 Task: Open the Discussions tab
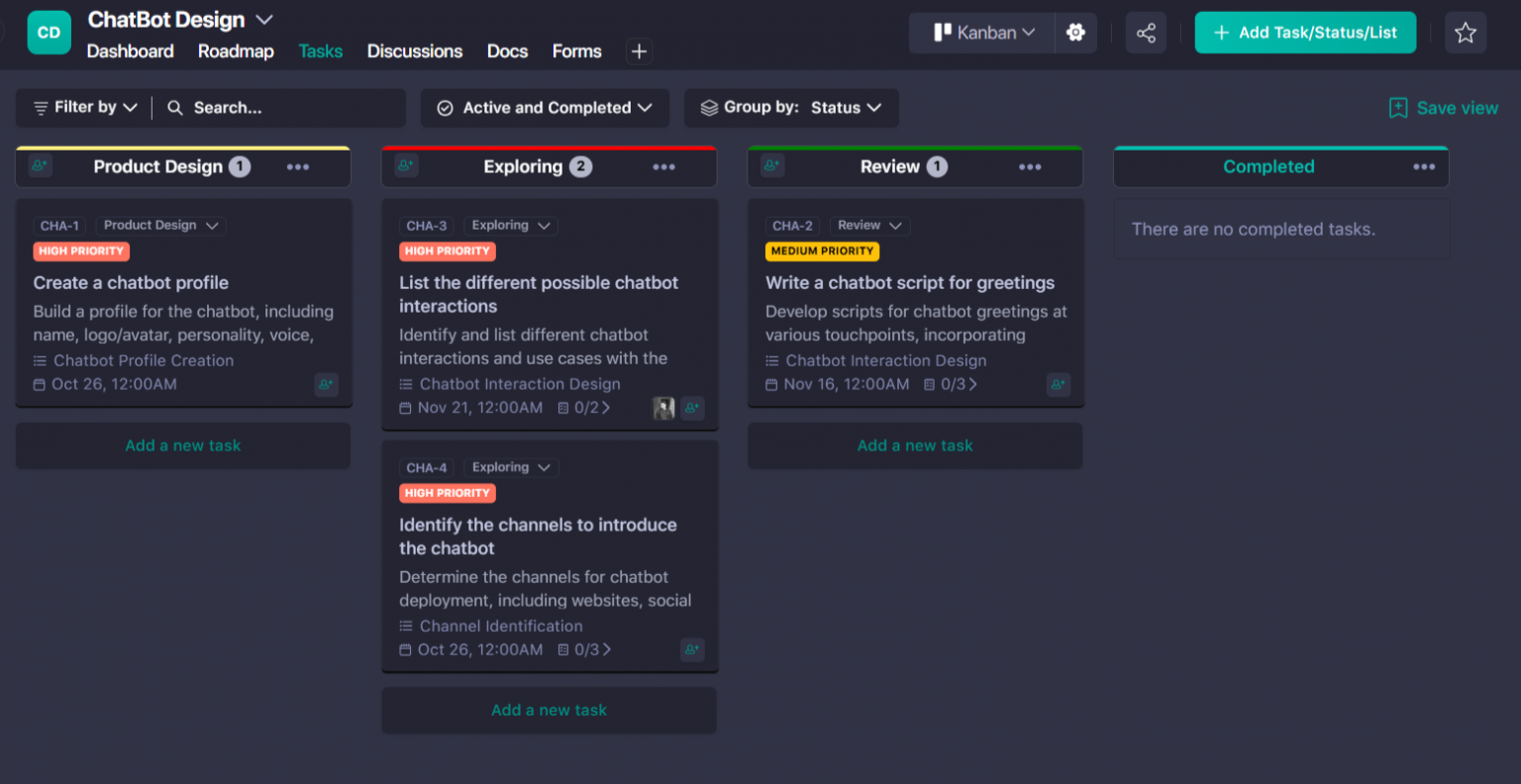click(x=414, y=51)
